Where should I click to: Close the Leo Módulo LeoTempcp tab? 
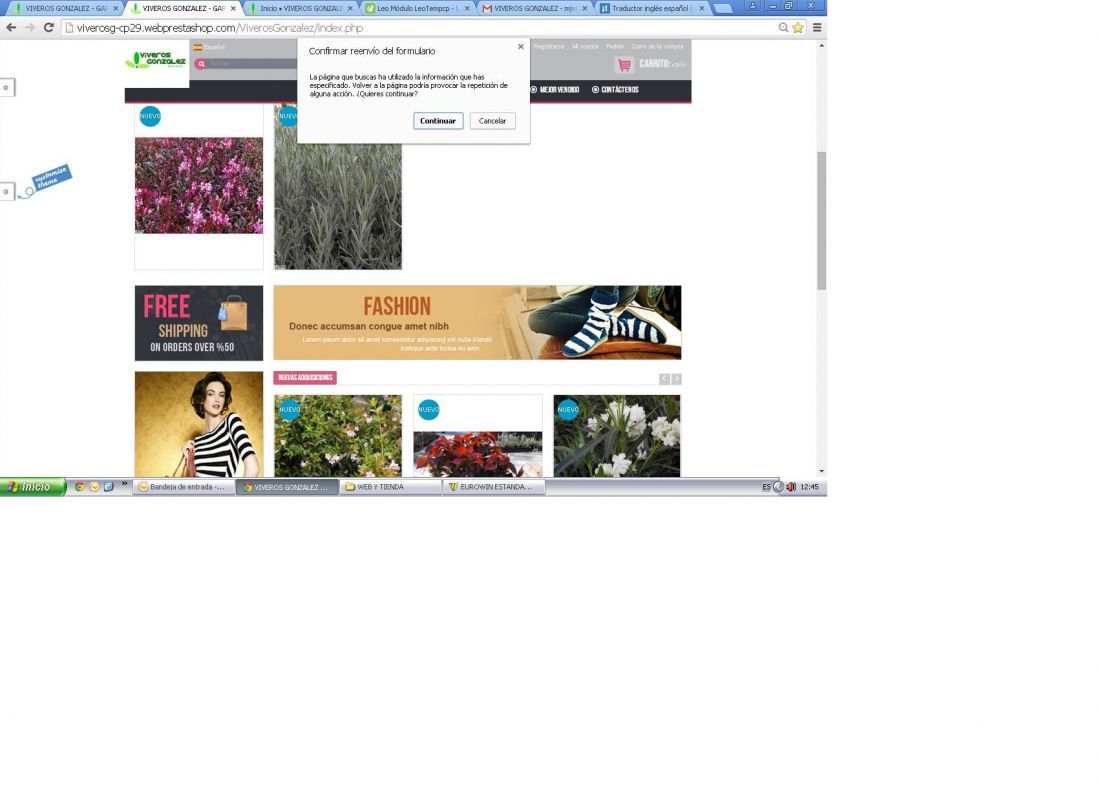[x=467, y=8]
